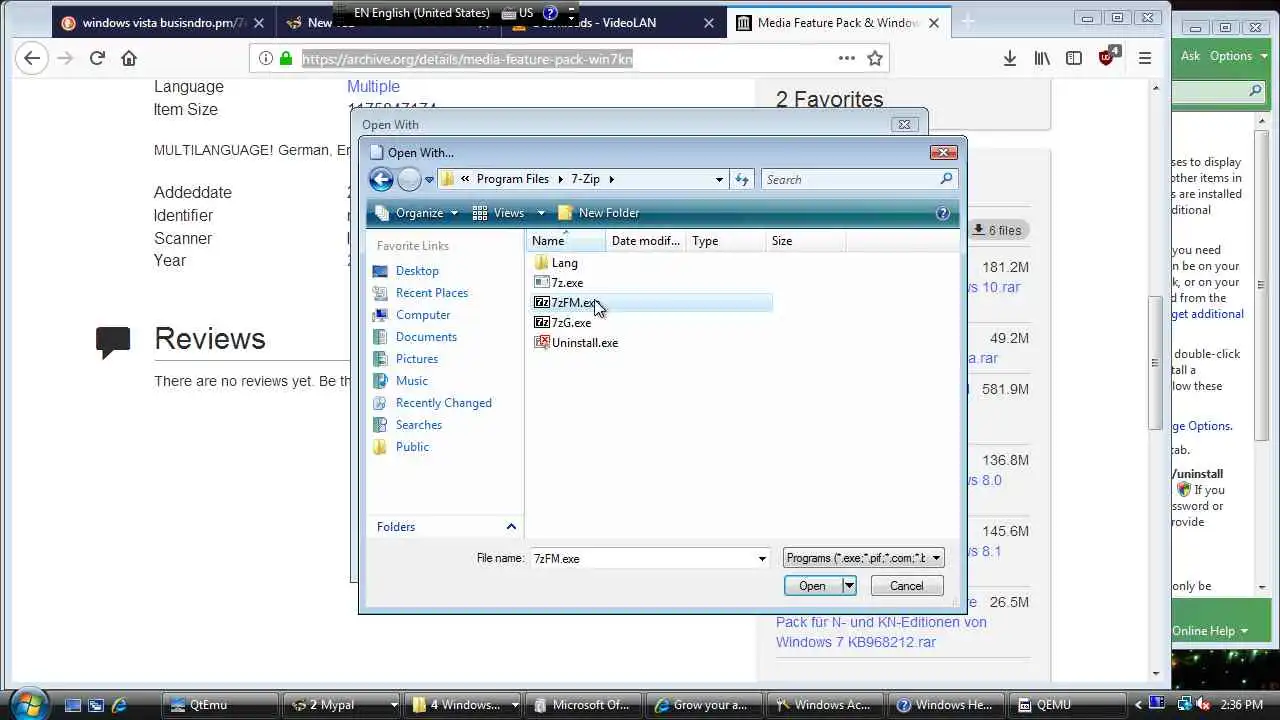The height and width of the screenshot is (720, 1280).
Task: Switch to QtEmu in the taskbar
Action: [x=218, y=705]
